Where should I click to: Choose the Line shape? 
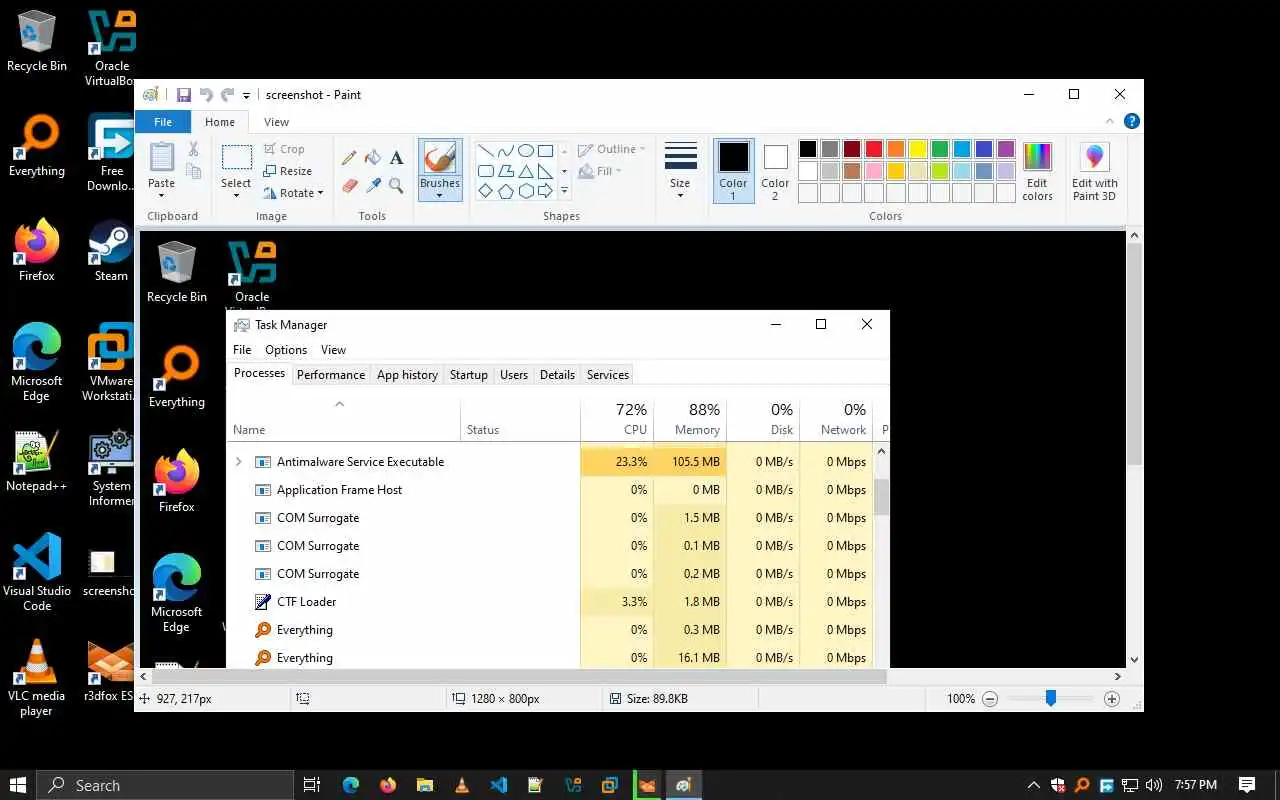coord(485,151)
